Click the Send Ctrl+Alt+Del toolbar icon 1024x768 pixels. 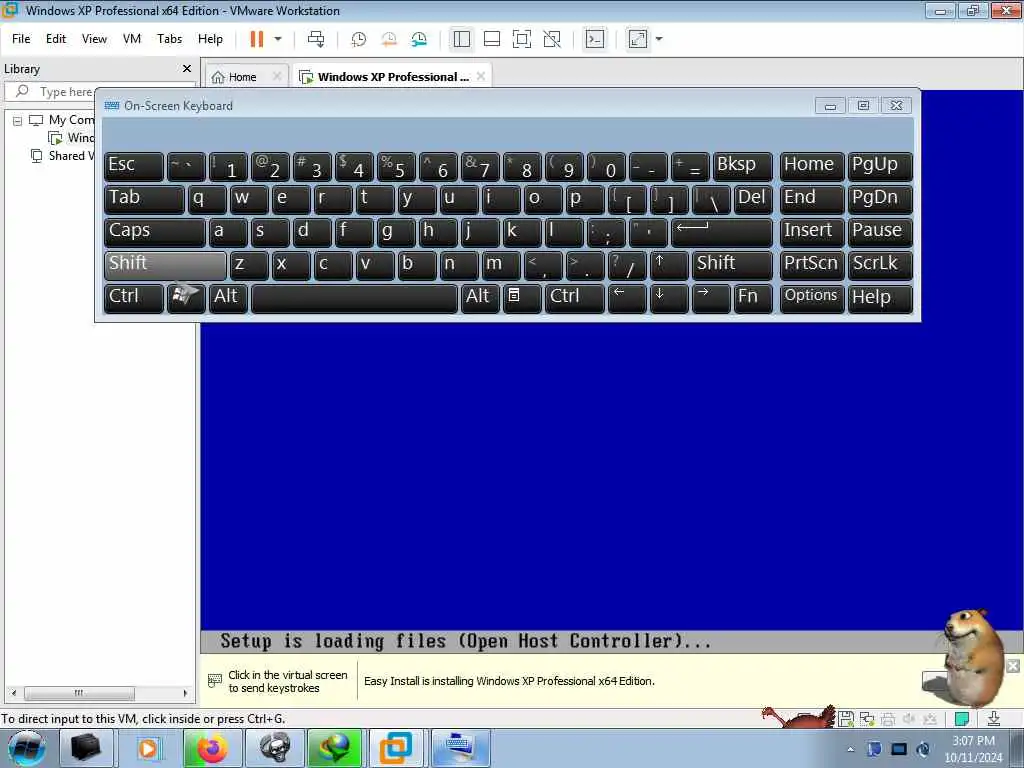pos(316,39)
